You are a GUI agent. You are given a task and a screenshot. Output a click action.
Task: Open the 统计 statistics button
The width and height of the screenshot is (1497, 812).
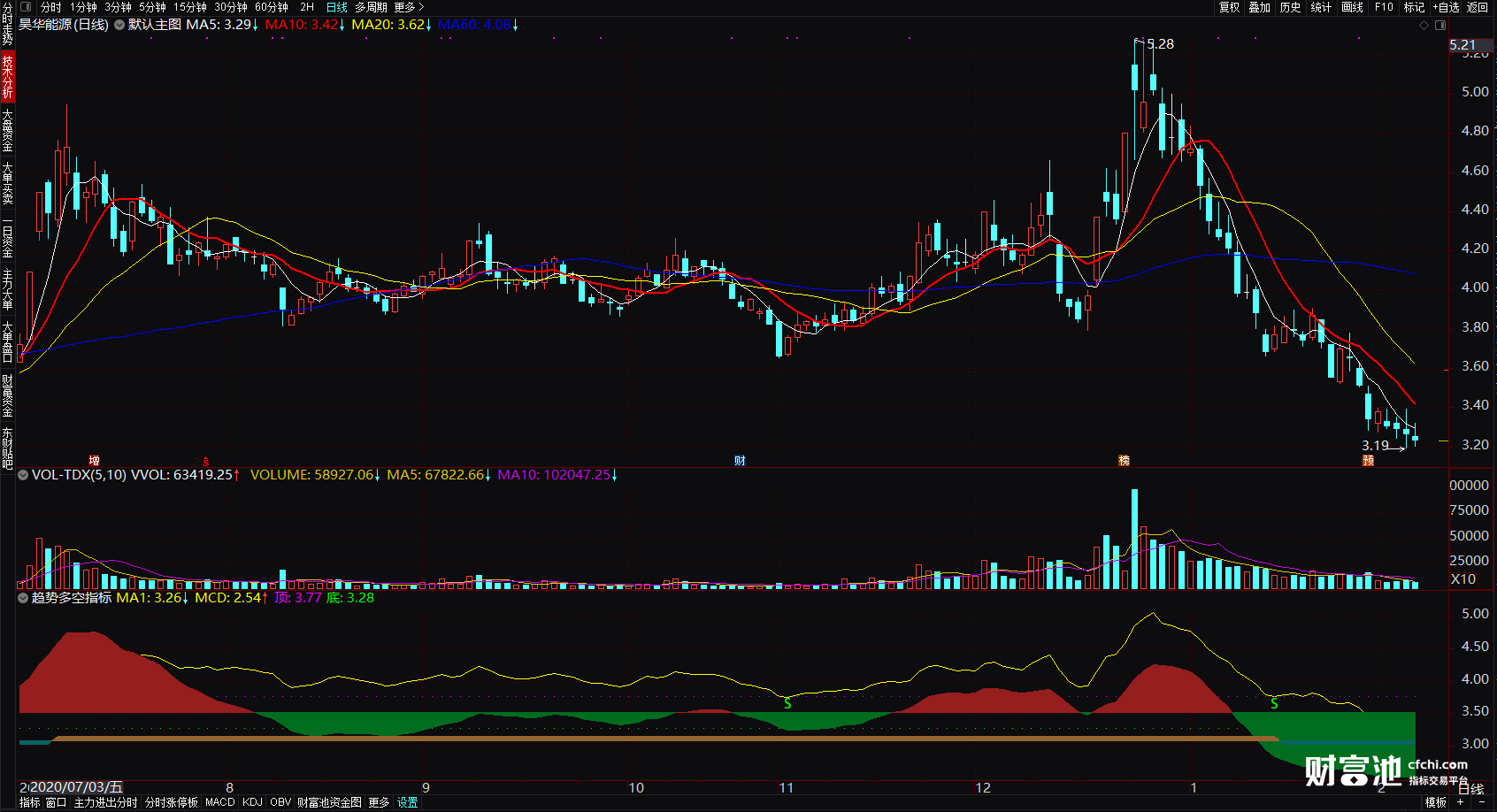tap(1321, 7)
